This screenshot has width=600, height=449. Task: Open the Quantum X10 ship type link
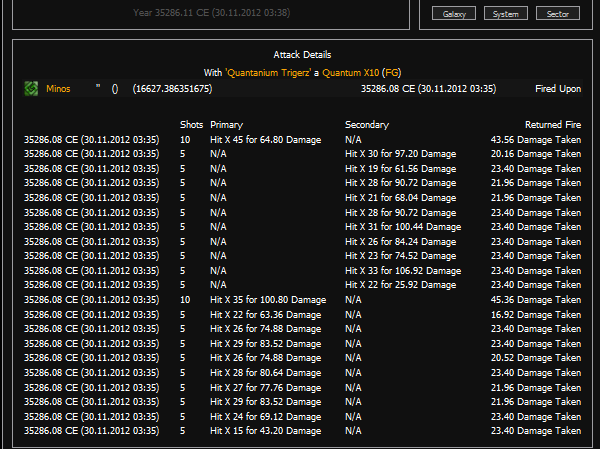tap(351, 73)
